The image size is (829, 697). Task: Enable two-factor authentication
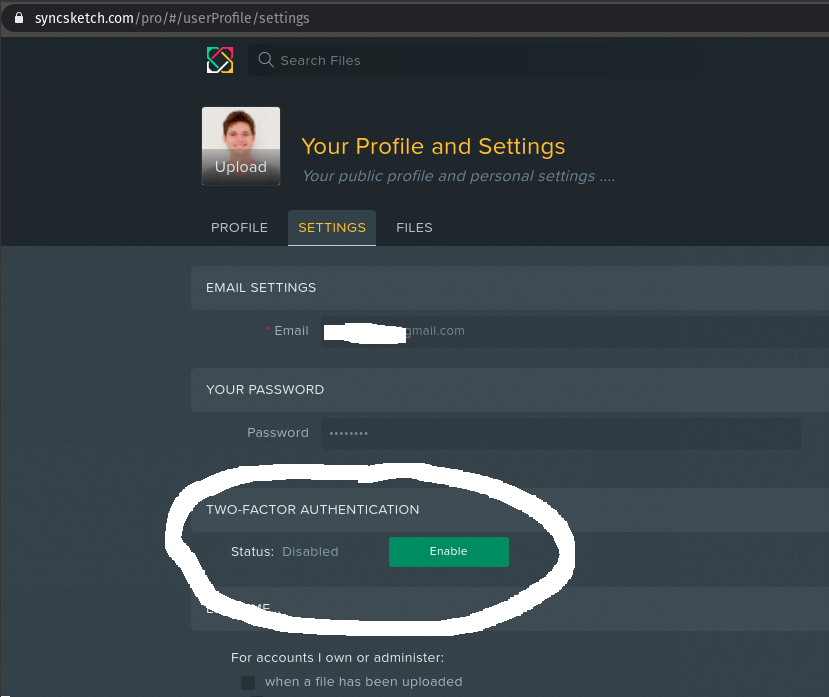pyautogui.click(x=448, y=551)
